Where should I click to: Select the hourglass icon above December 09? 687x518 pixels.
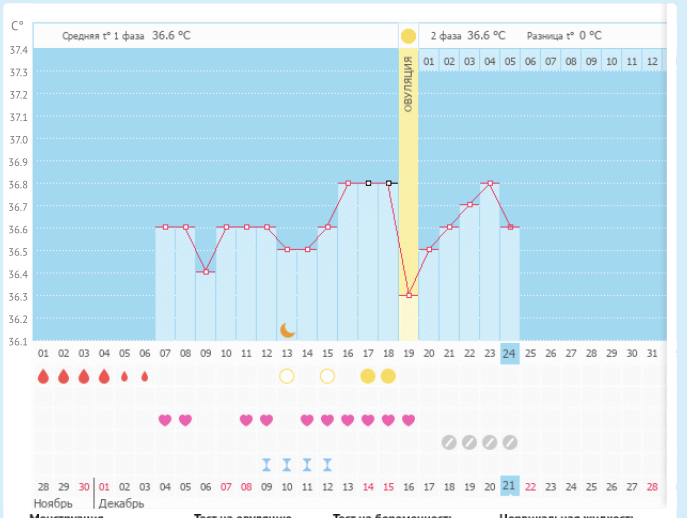point(267,464)
